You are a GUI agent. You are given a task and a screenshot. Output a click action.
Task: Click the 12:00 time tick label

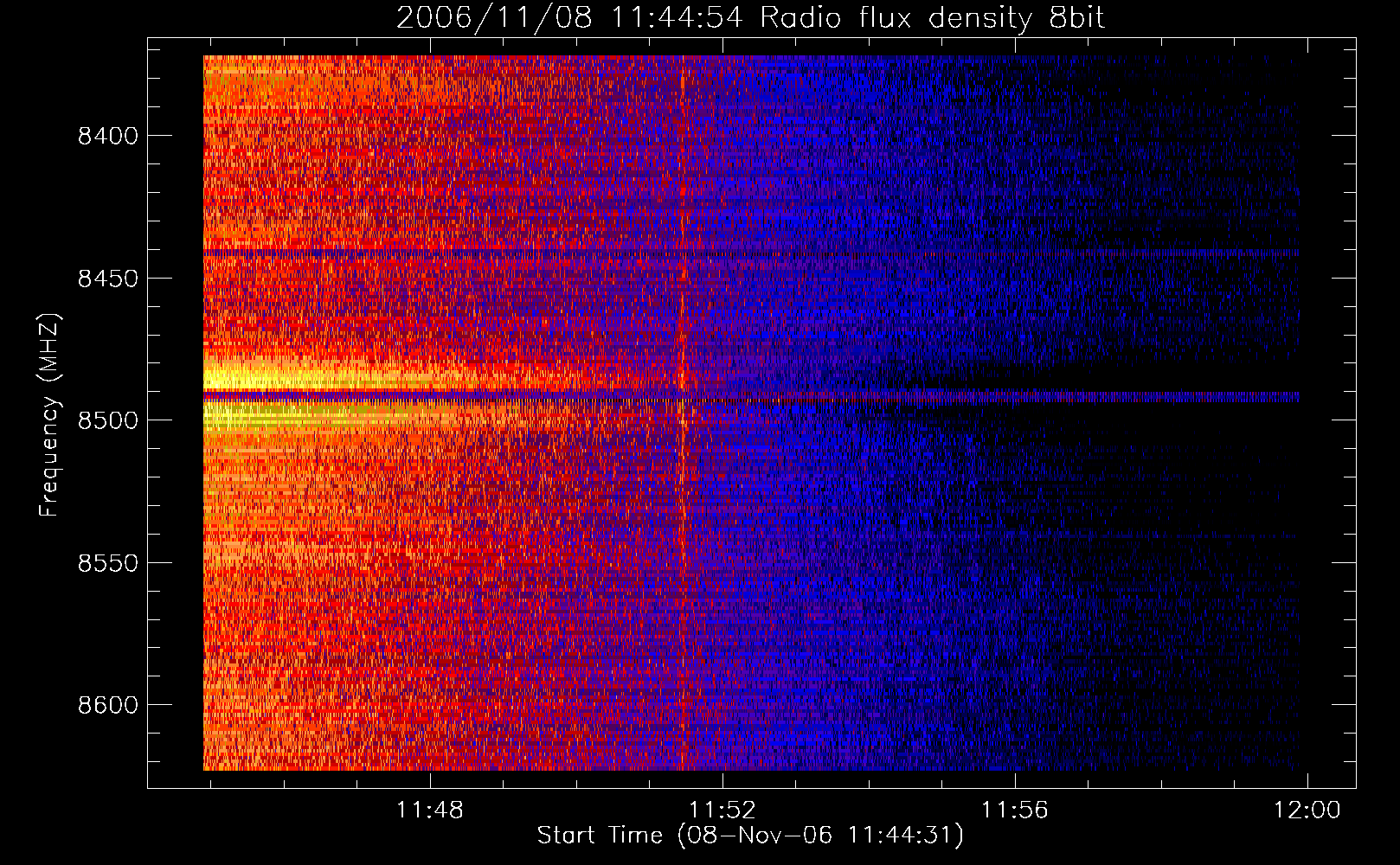[1307, 811]
